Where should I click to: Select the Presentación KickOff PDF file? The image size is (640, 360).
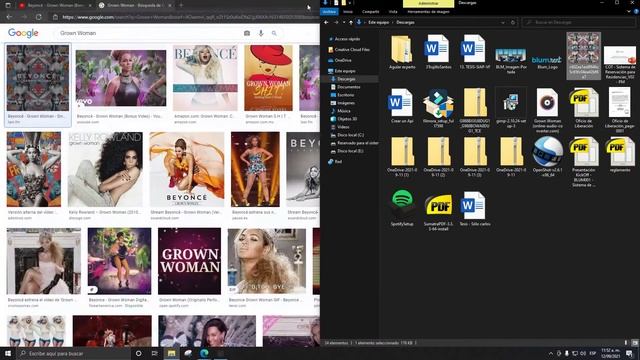[x=583, y=162]
